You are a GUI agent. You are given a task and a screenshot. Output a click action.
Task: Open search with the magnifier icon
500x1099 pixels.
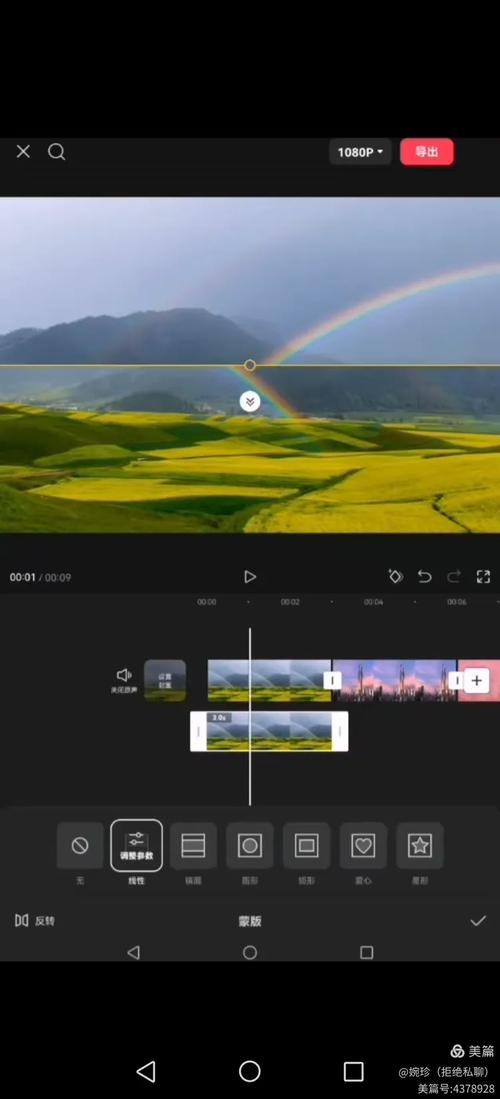pos(57,152)
